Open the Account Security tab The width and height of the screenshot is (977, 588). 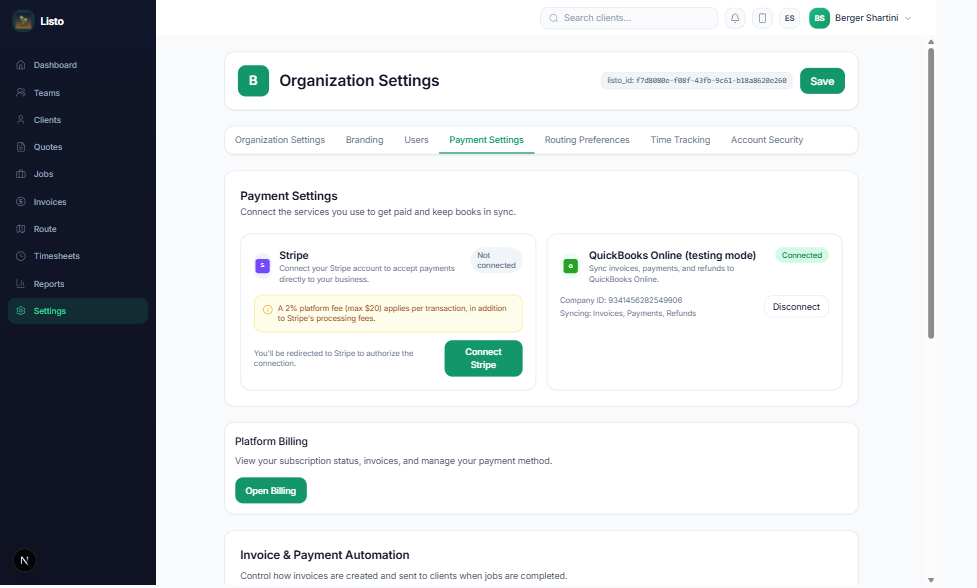click(767, 140)
